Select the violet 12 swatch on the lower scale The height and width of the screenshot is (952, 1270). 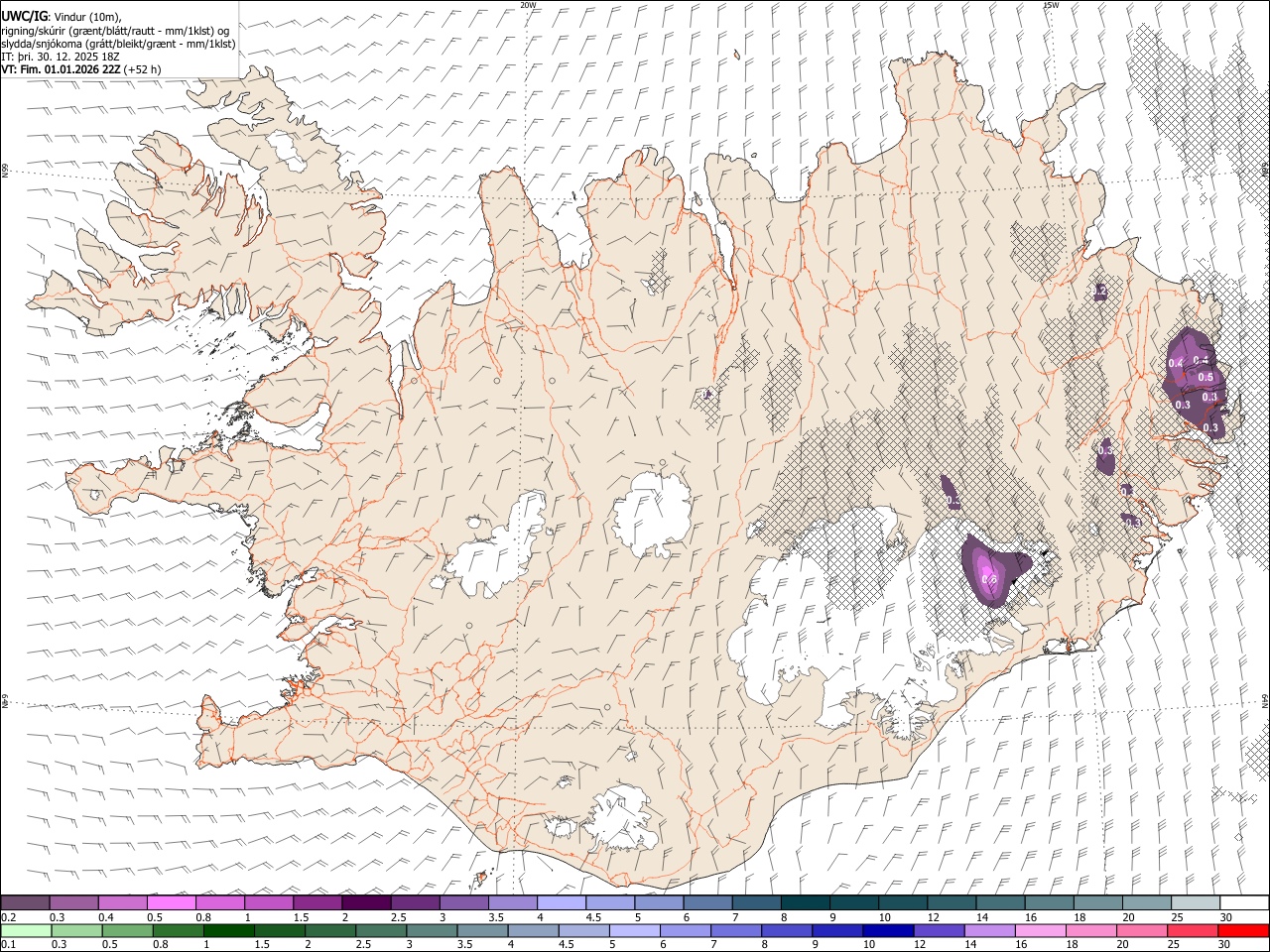point(938,930)
